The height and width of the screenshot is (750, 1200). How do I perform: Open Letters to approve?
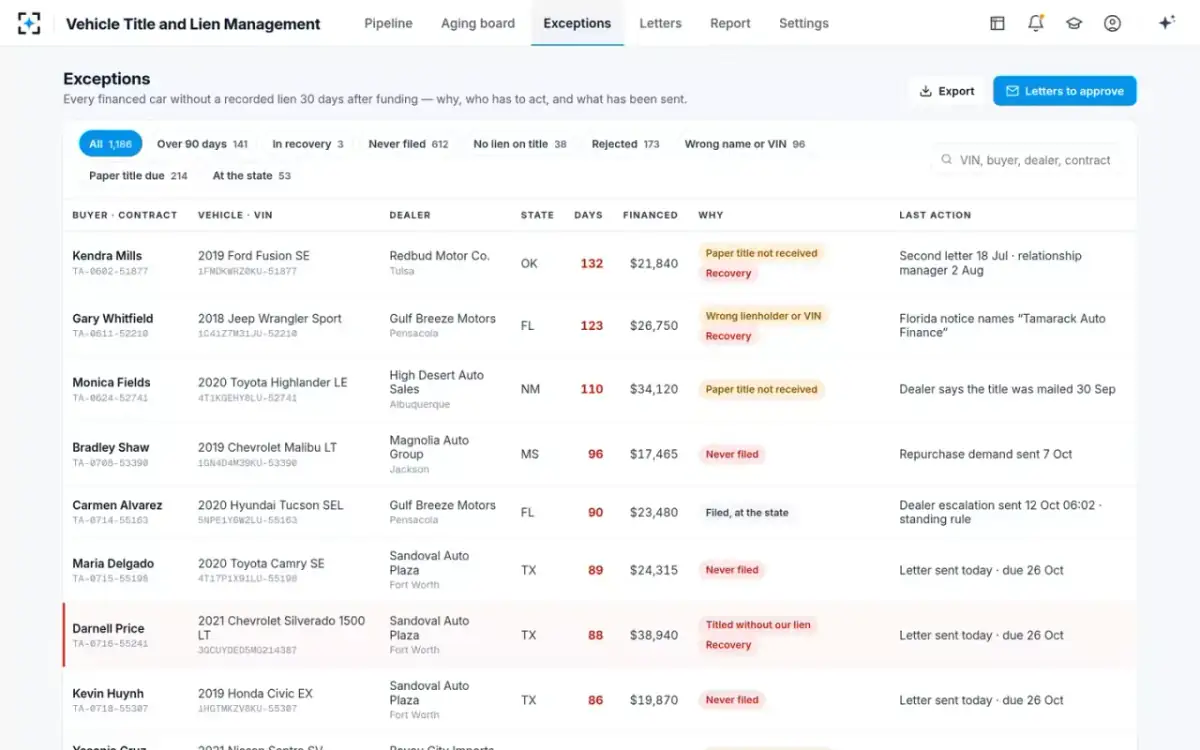point(1065,91)
